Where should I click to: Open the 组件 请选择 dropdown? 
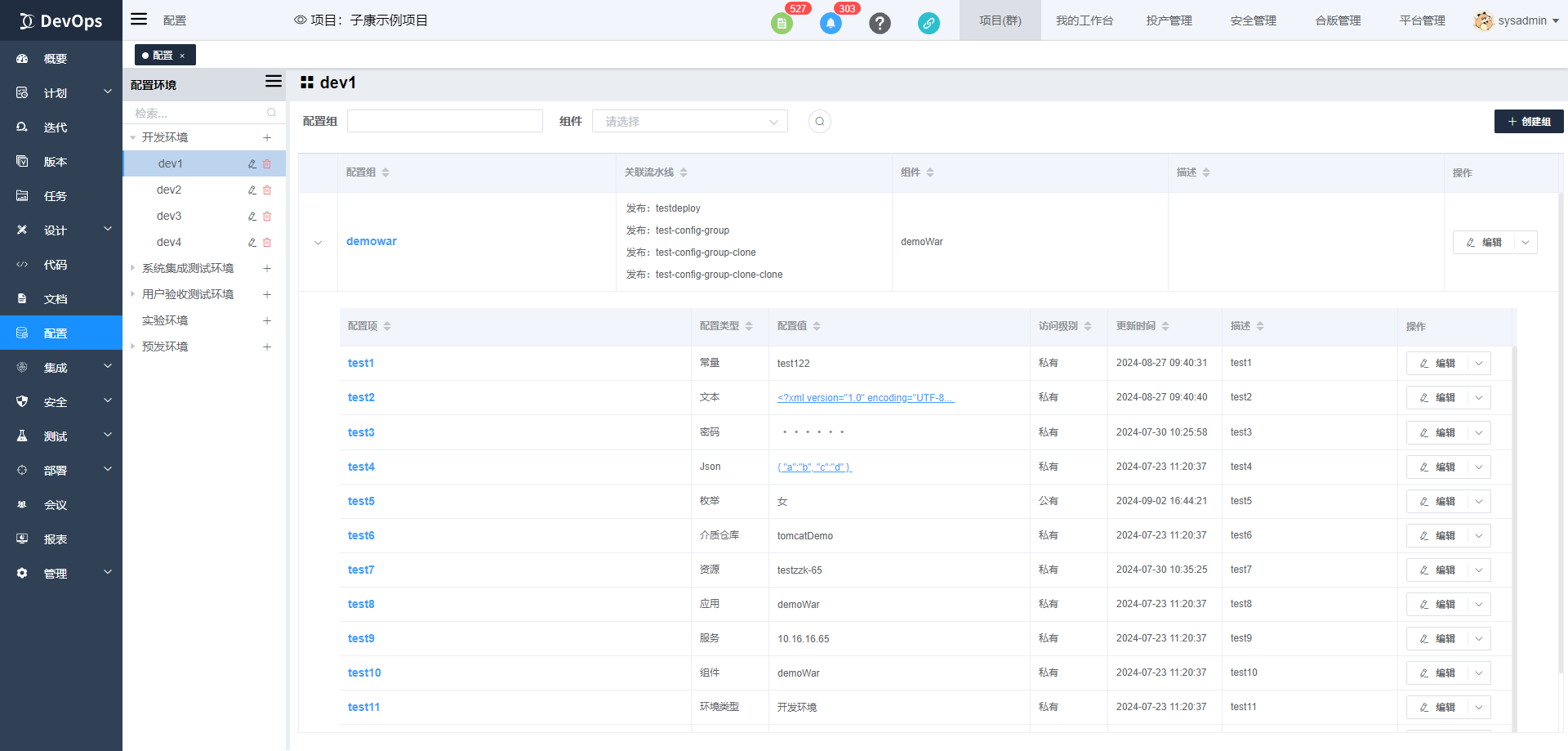pos(689,122)
